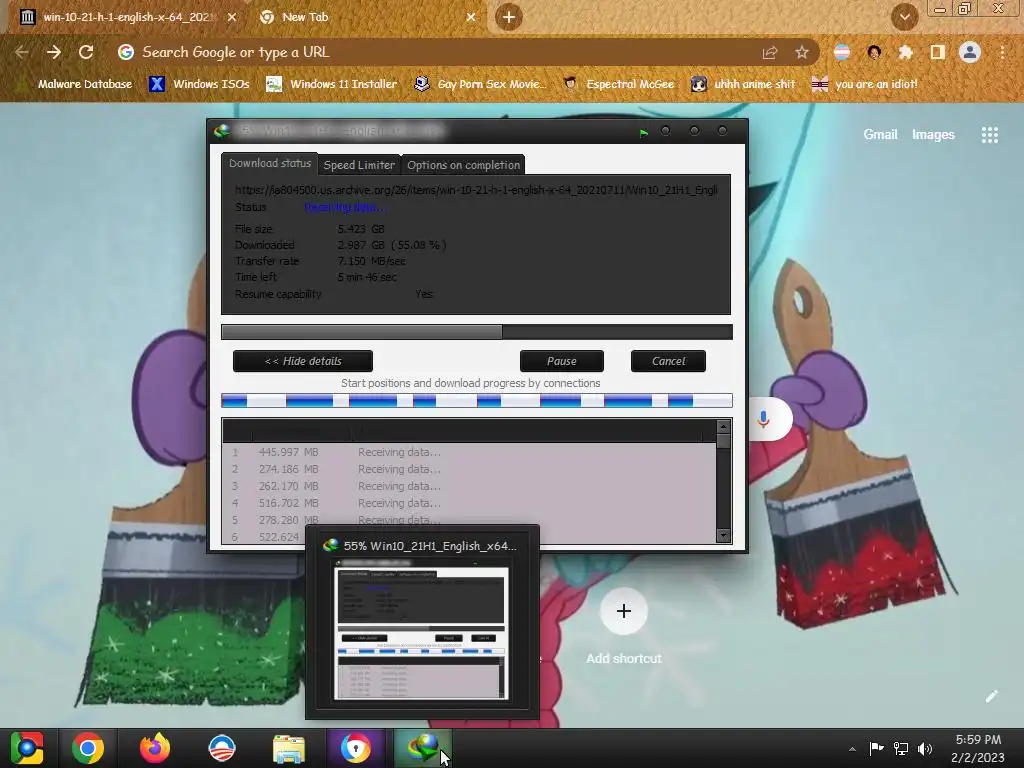Click the customize Chrome pencil icon
Image resolution: width=1024 pixels, height=768 pixels.
tap(991, 696)
